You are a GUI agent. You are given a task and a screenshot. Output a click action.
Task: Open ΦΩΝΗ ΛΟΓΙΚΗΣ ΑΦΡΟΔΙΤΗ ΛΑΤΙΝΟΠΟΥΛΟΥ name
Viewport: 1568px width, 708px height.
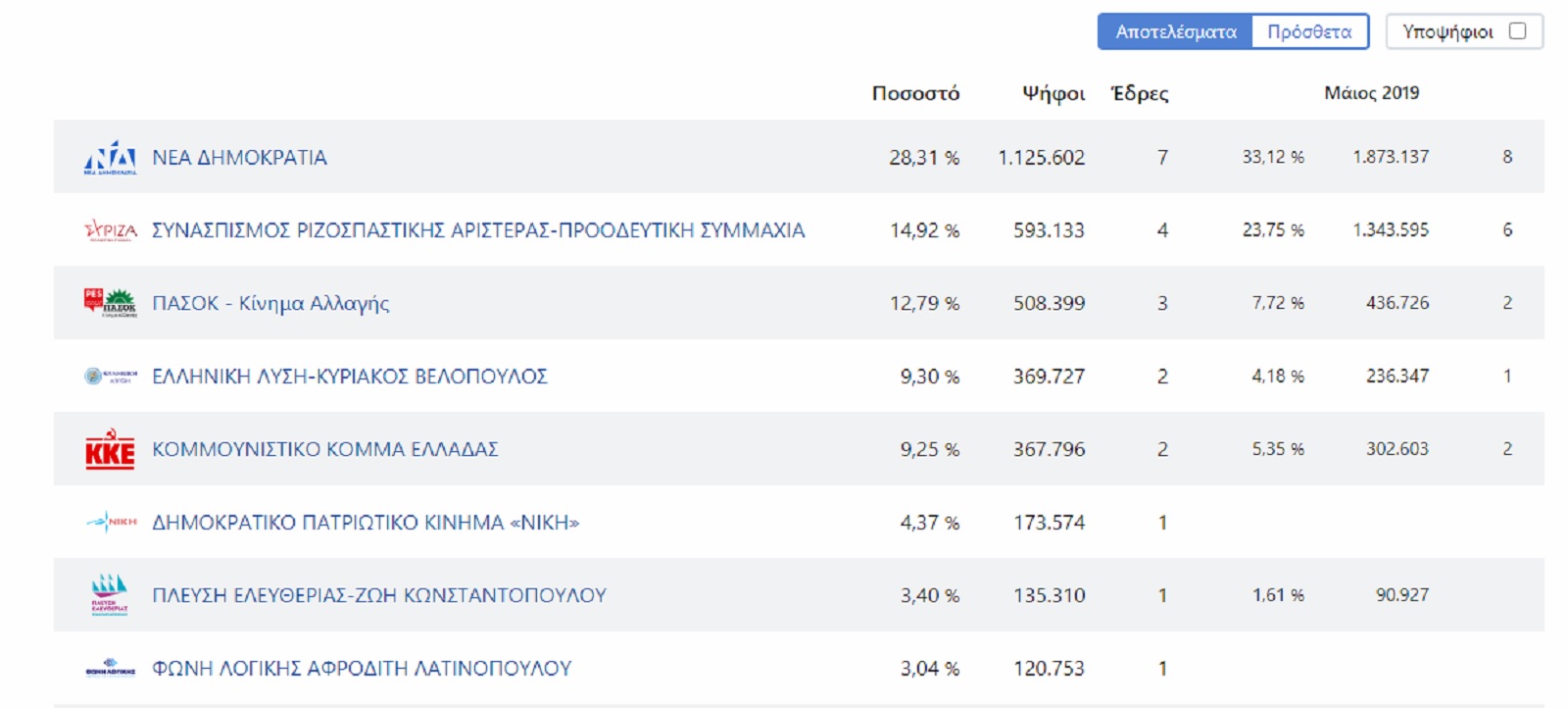[362, 668]
